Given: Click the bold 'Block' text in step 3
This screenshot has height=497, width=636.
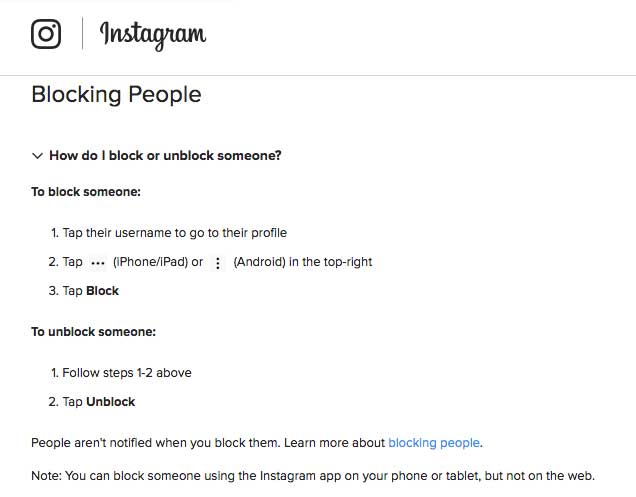Looking at the screenshot, I should tap(102, 291).
